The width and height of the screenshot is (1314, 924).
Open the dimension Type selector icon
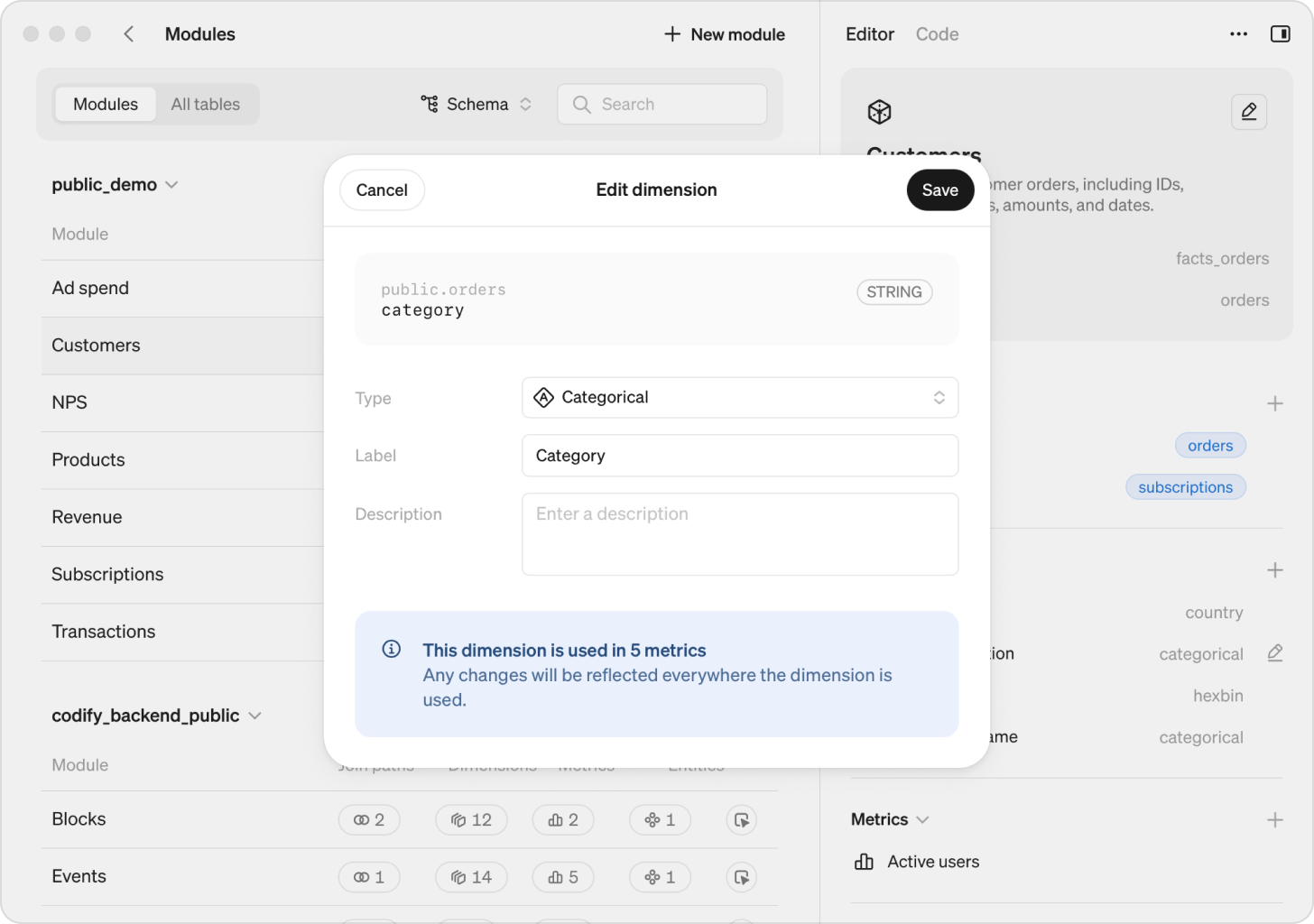(939, 397)
